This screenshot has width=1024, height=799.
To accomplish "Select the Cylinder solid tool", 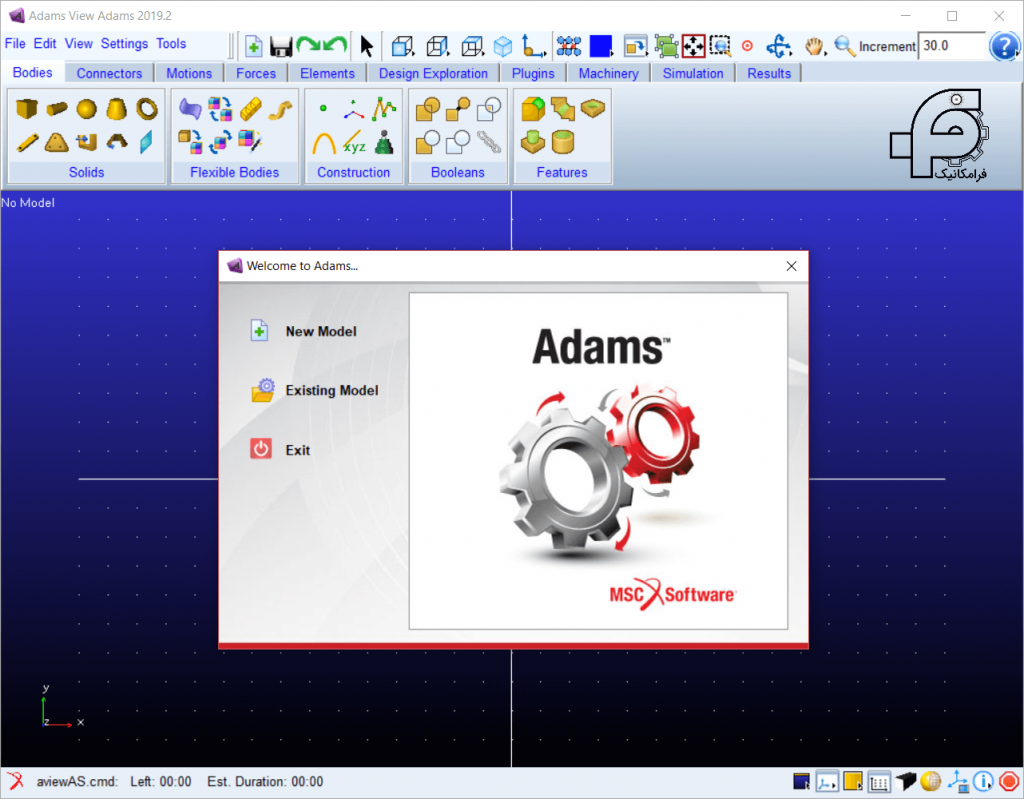I will (57, 108).
